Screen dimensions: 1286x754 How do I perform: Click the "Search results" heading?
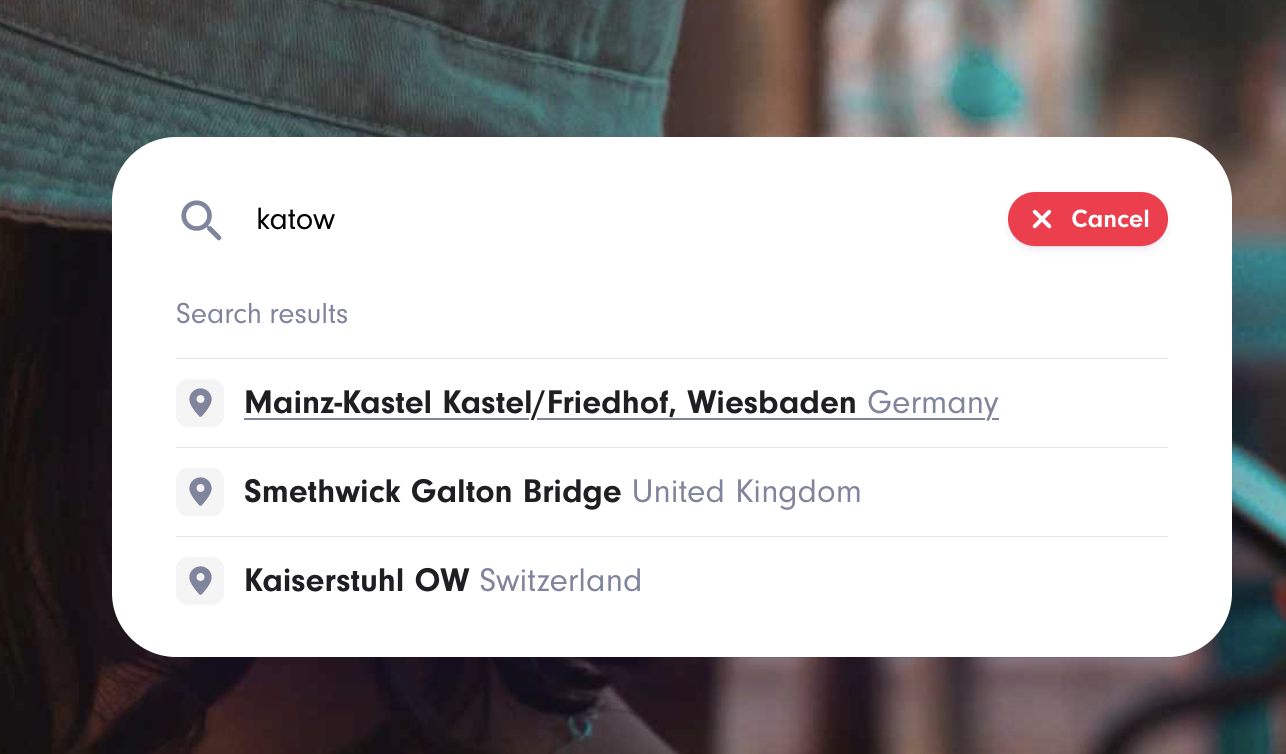[262, 314]
